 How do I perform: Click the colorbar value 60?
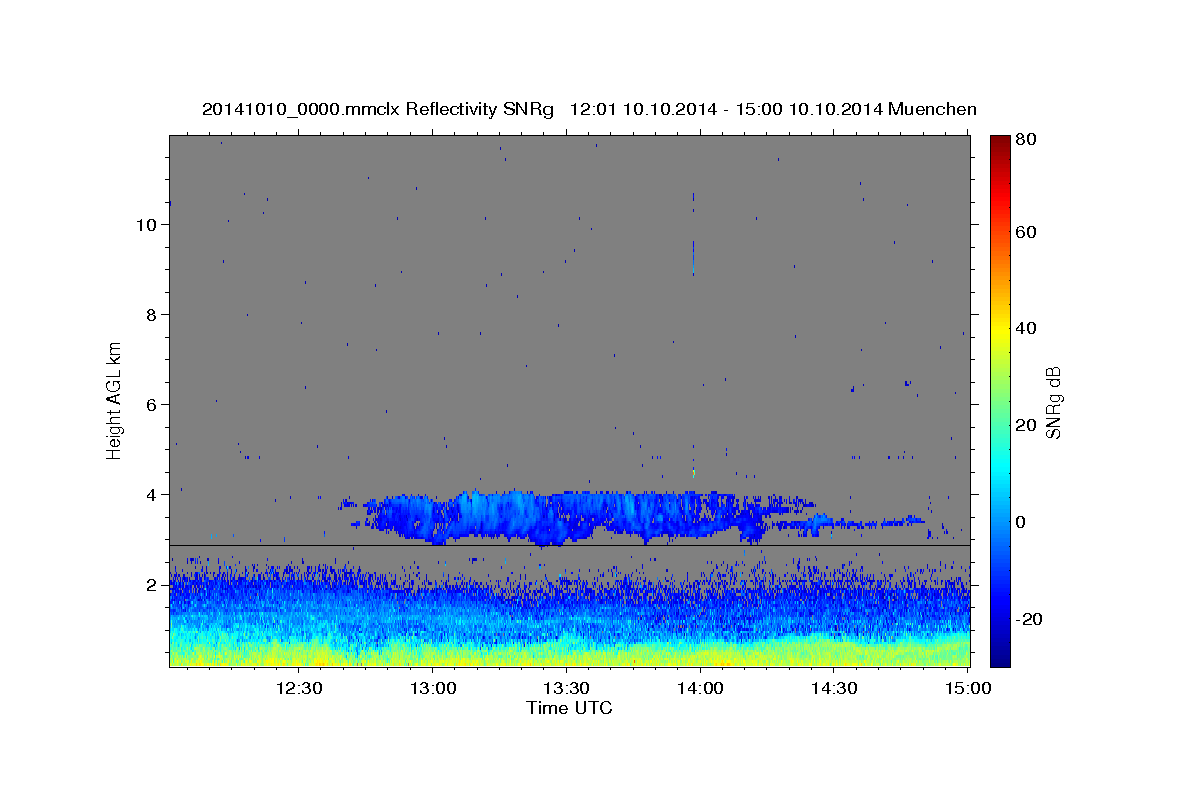1025,232
